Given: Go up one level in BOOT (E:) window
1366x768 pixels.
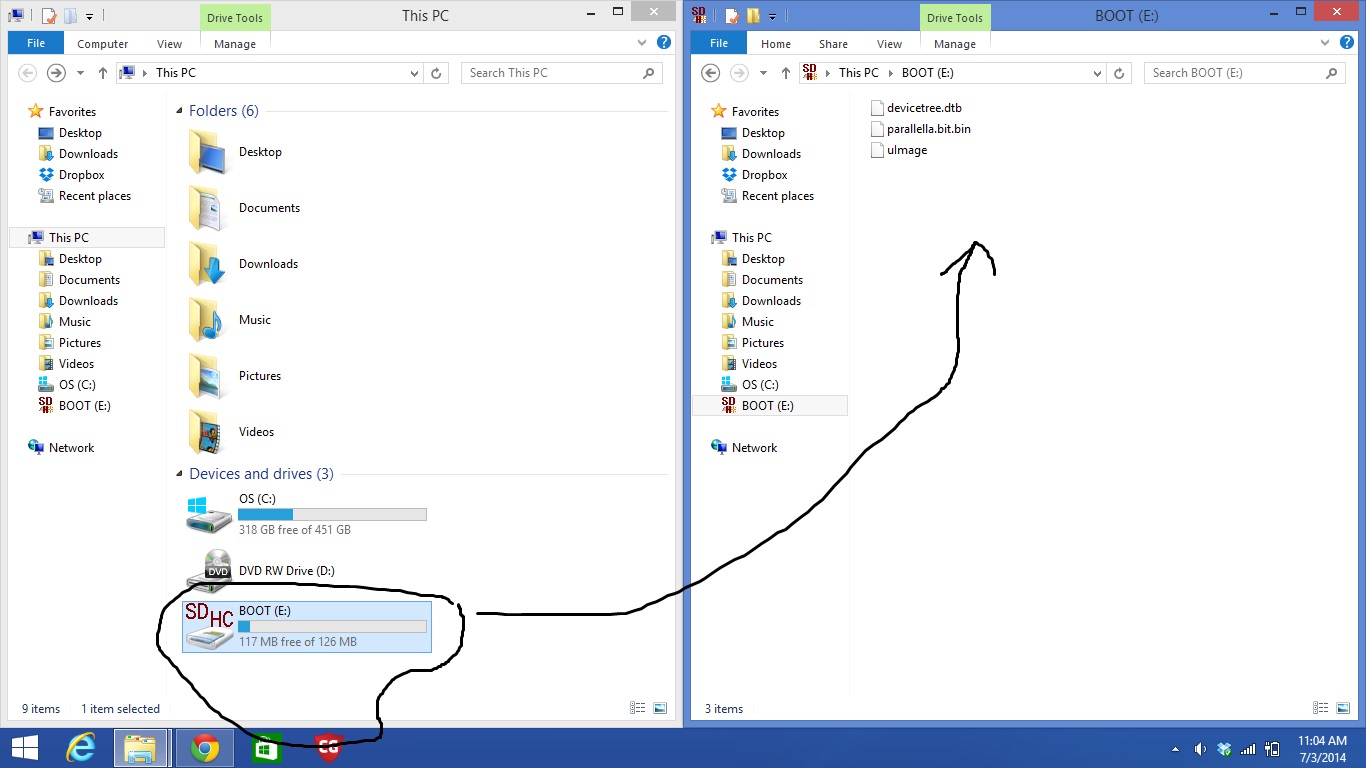Looking at the screenshot, I should pos(785,73).
